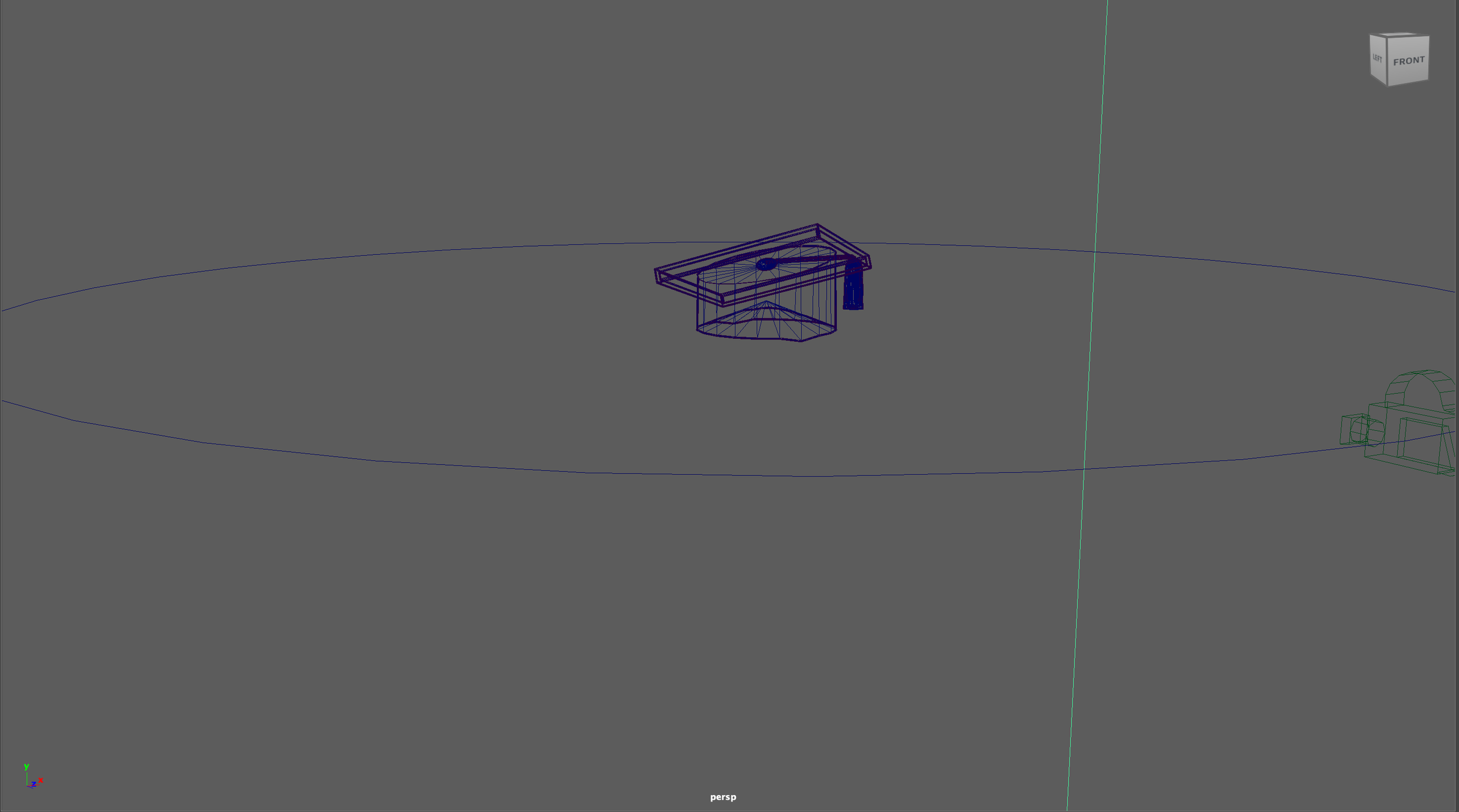This screenshot has height=812, width=1459.
Task: Select the lower arc of the blue circle curve
Action: pyautogui.click(x=467, y=466)
